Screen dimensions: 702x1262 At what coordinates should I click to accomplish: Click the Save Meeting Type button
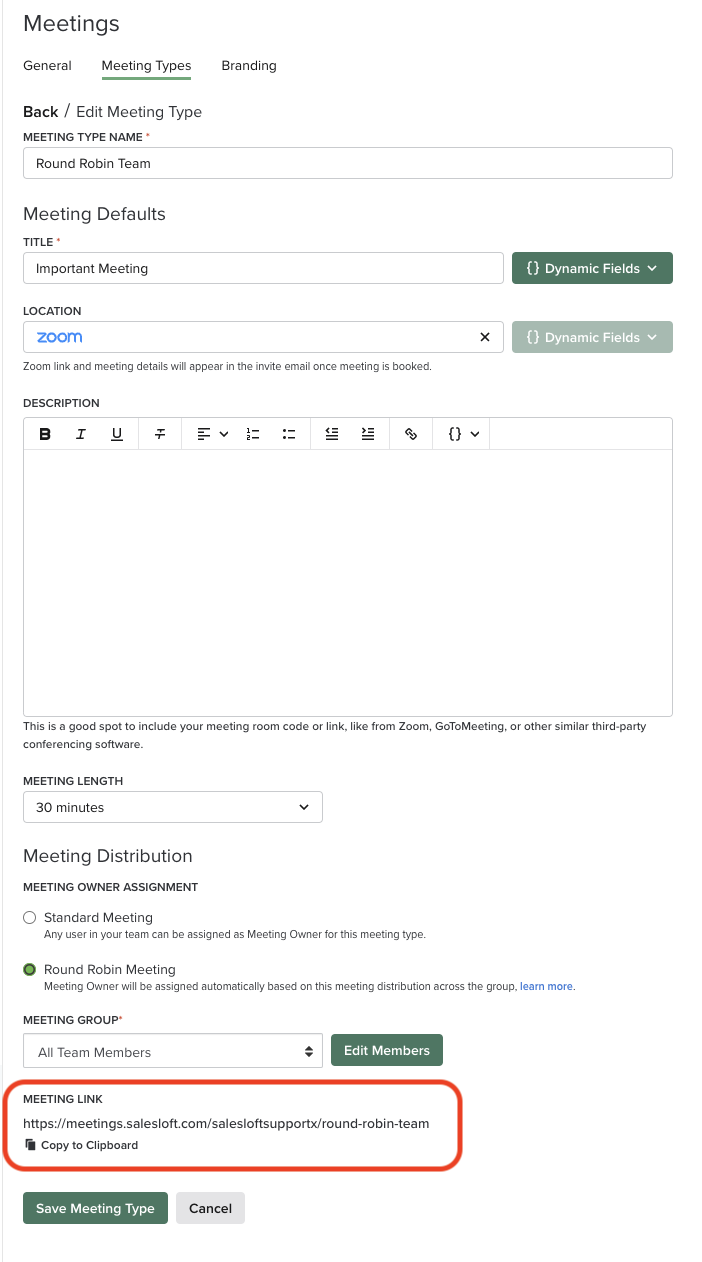95,1208
